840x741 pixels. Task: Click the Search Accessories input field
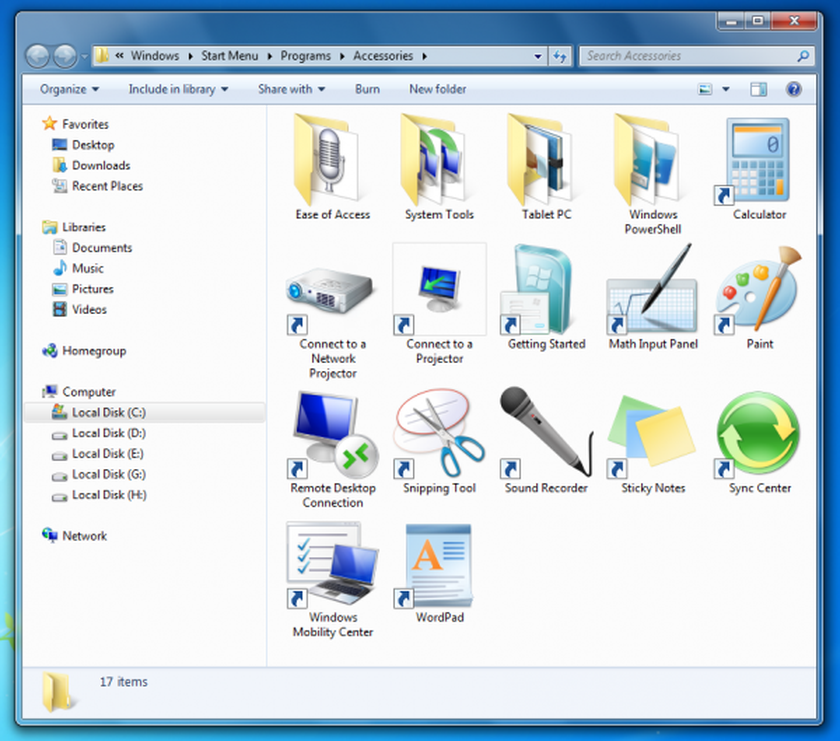[688, 56]
